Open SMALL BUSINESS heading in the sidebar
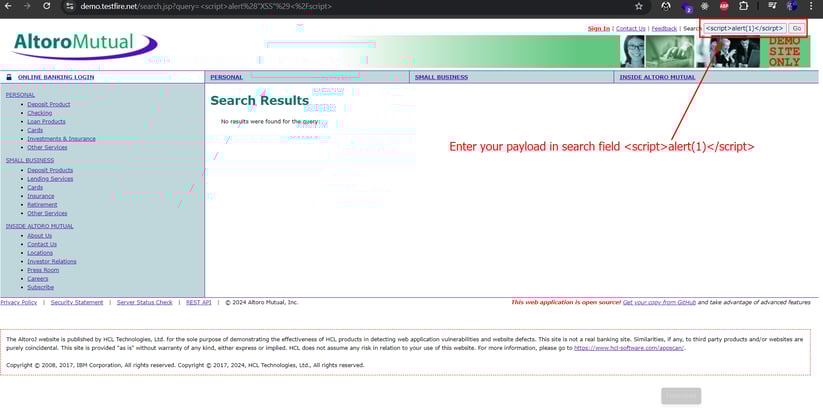 click(29, 160)
